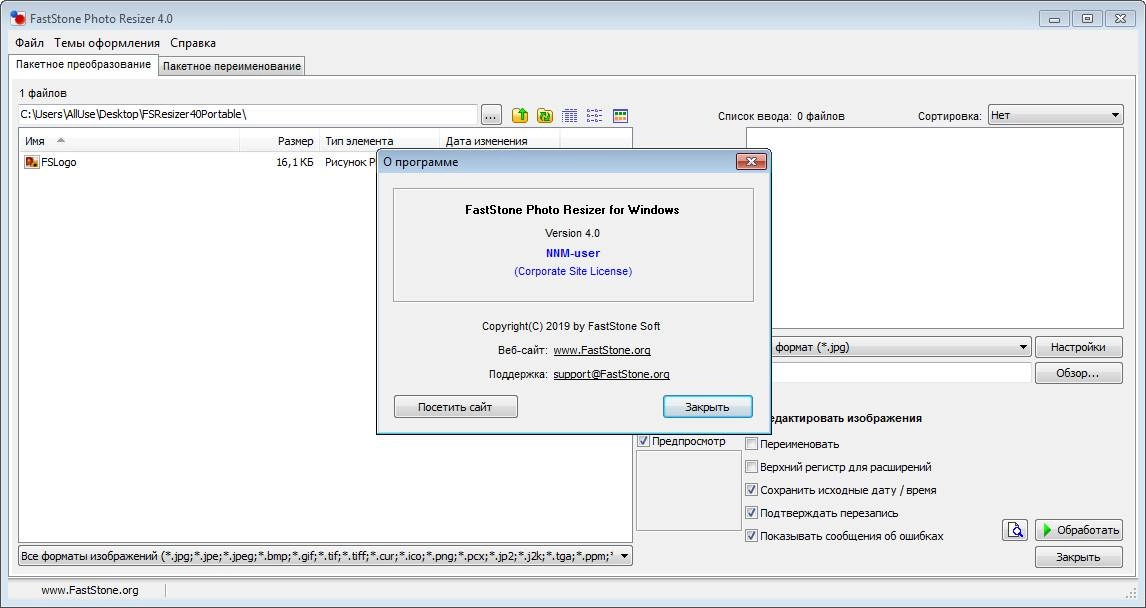
Task: Click the NNM-user license name
Action: coord(573,253)
